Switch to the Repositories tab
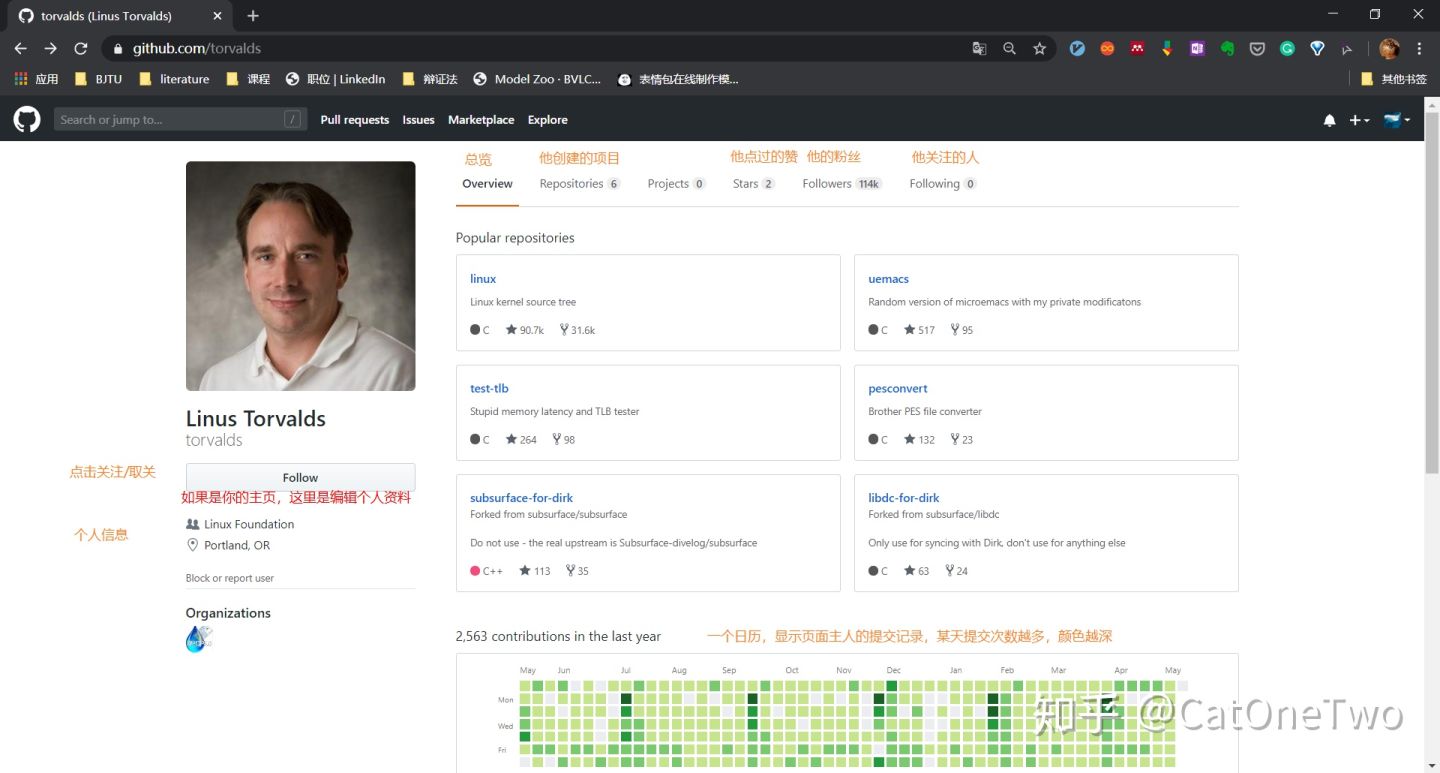Screen dimensions: 1440x773 [580, 184]
